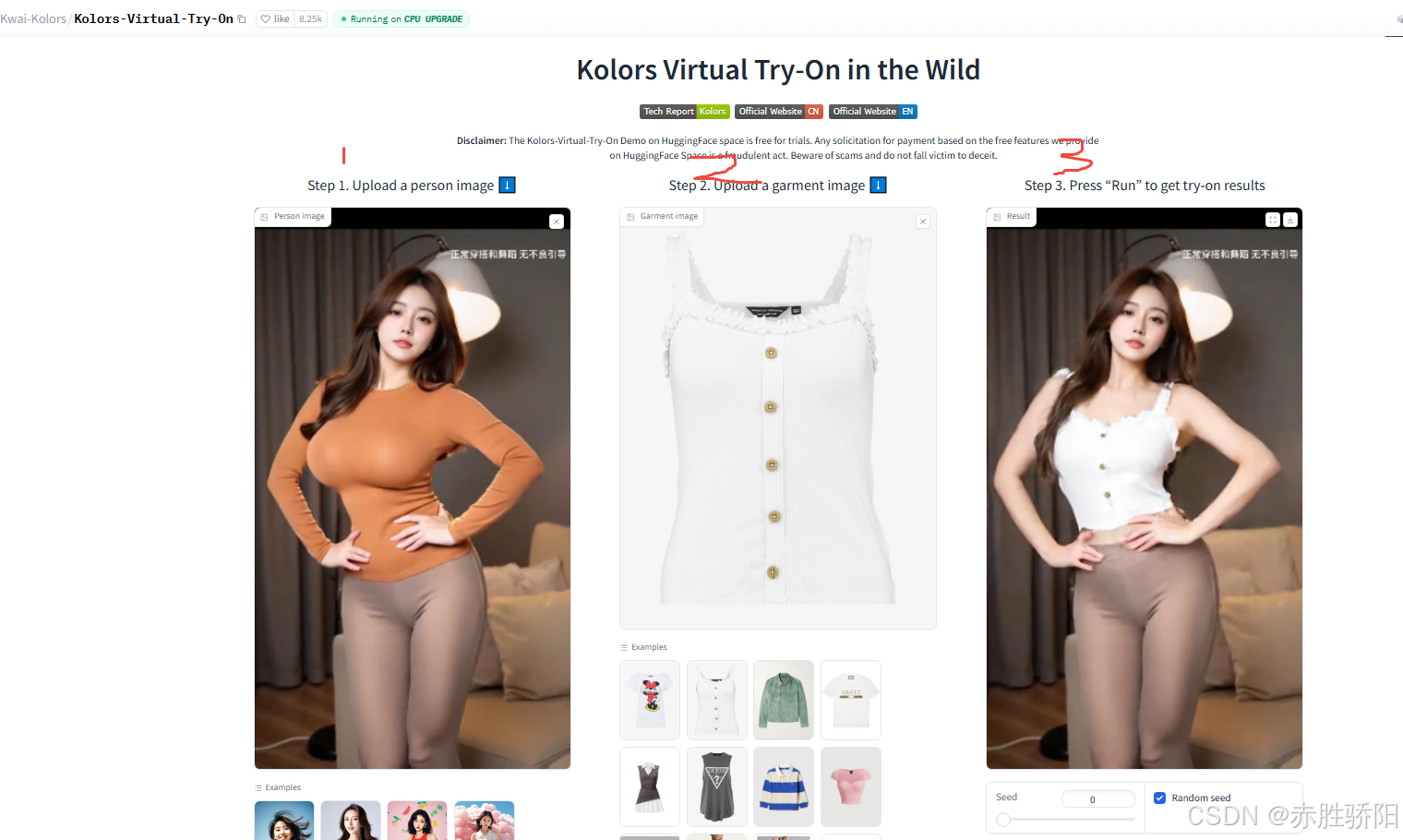The width and height of the screenshot is (1403, 840).
Task: Copy the space name Kolors-Virtual-Try-On
Action: click(242, 19)
